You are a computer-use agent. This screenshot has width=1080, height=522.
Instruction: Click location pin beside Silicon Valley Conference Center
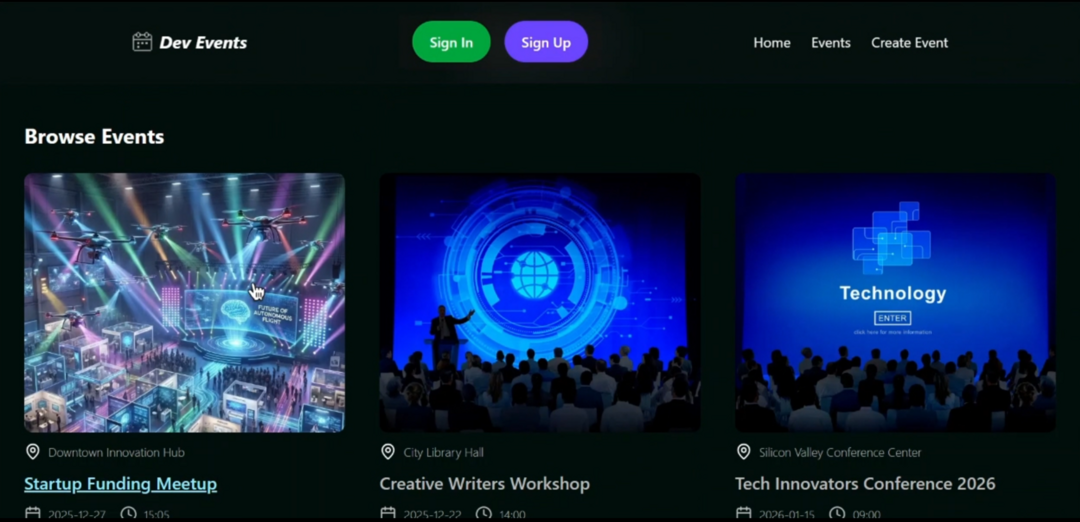pyautogui.click(x=743, y=452)
